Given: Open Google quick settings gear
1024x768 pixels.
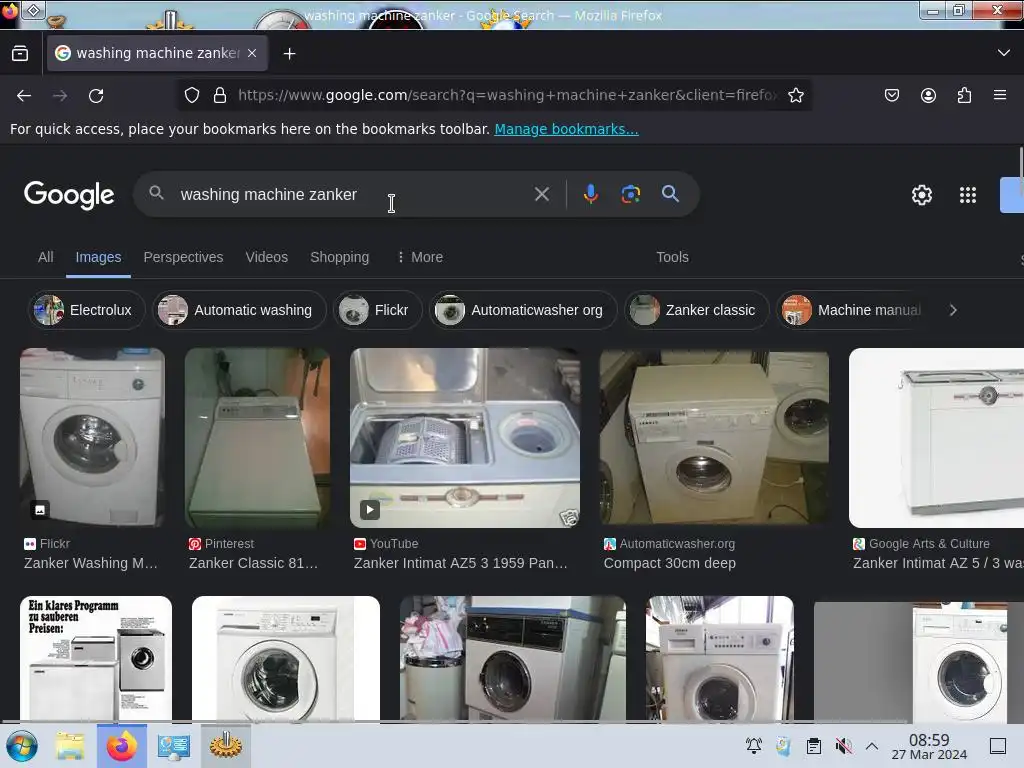Looking at the screenshot, I should [x=921, y=195].
